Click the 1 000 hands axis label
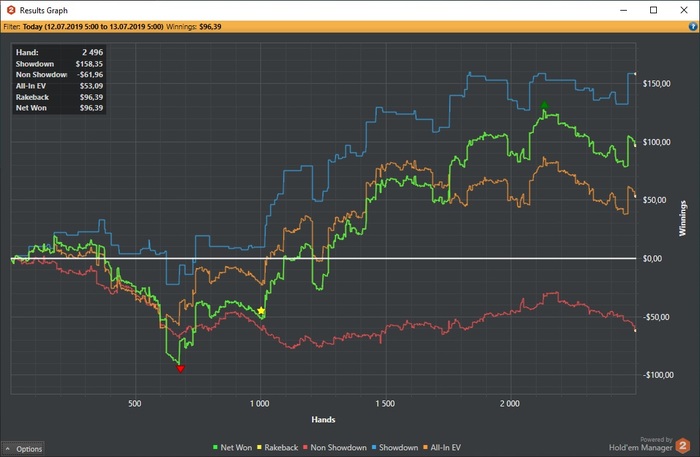Image resolution: width=700 pixels, height=457 pixels. coord(259,403)
